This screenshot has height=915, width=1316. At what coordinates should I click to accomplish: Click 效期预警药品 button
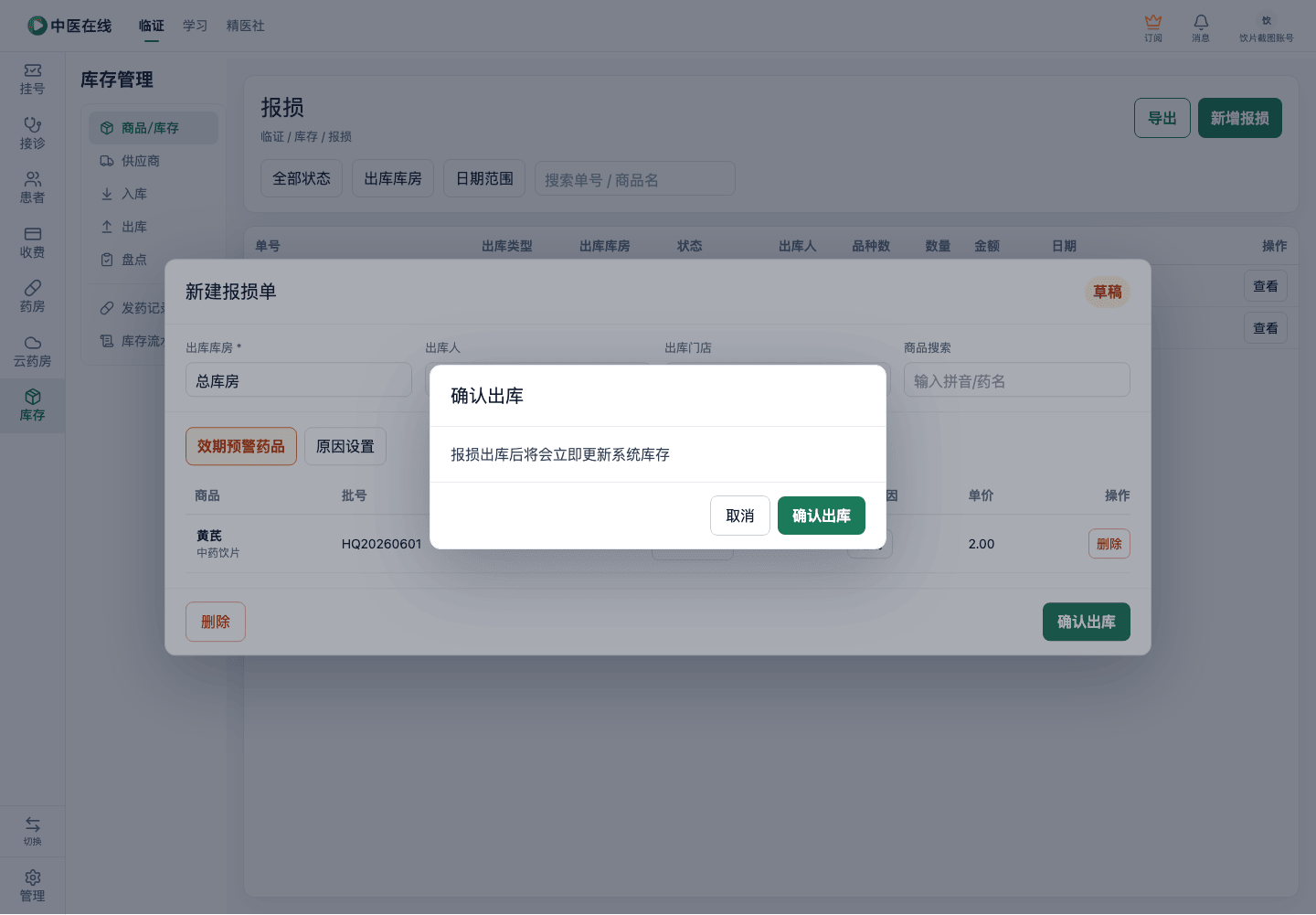pyautogui.click(x=241, y=446)
